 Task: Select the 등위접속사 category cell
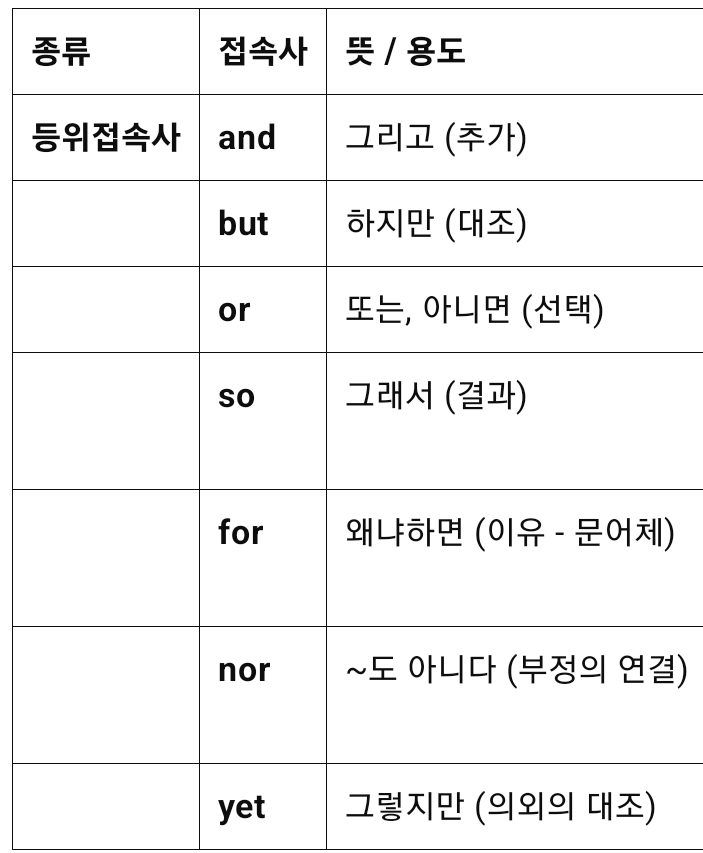(106, 138)
